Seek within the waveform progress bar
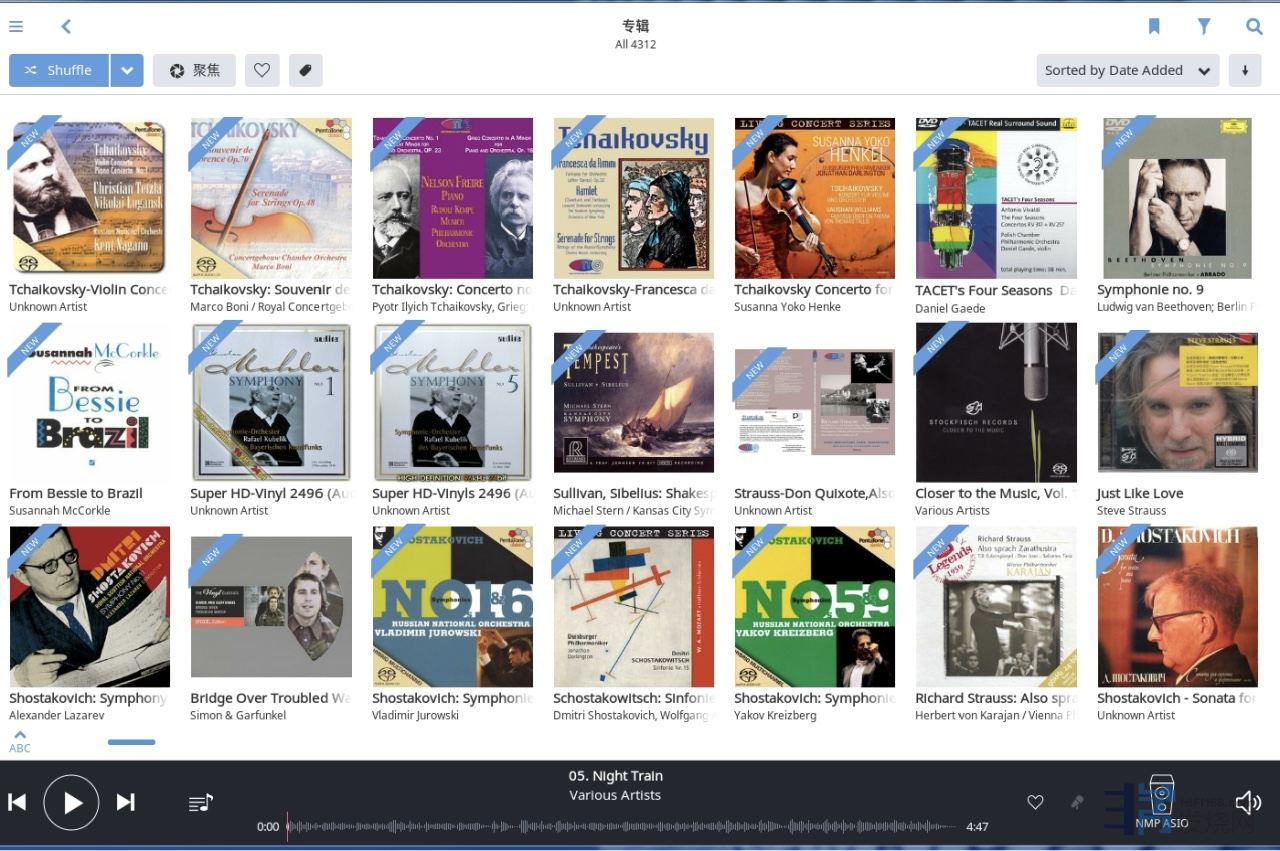The width and height of the screenshot is (1280, 851). click(620, 827)
